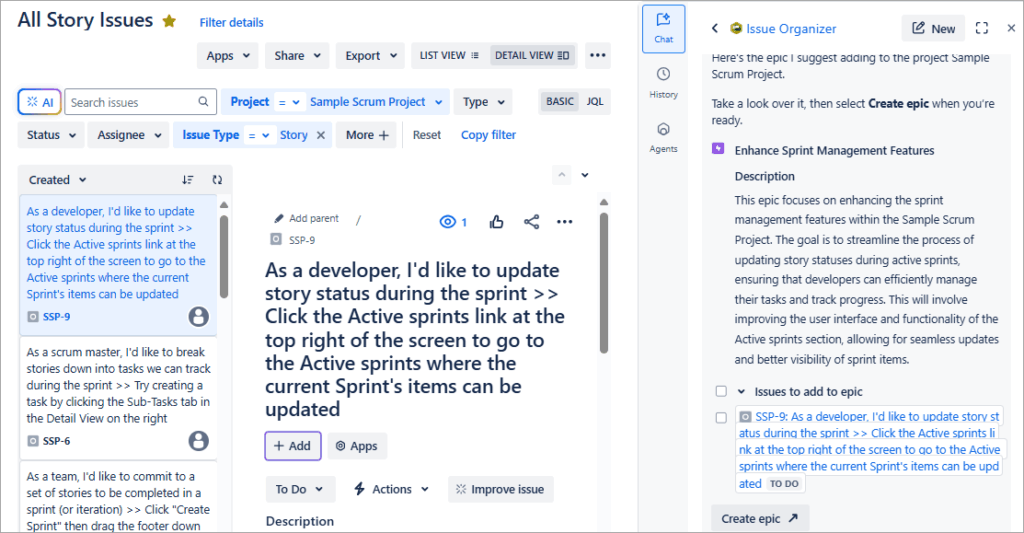Screen dimensions: 1024x533
Task: Go back using Issue Organizer arrow
Action: pyautogui.click(x=715, y=29)
